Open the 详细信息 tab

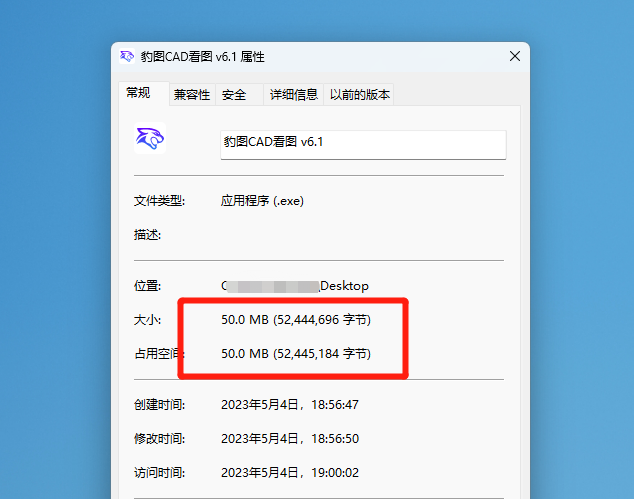click(x=294, y=95)
